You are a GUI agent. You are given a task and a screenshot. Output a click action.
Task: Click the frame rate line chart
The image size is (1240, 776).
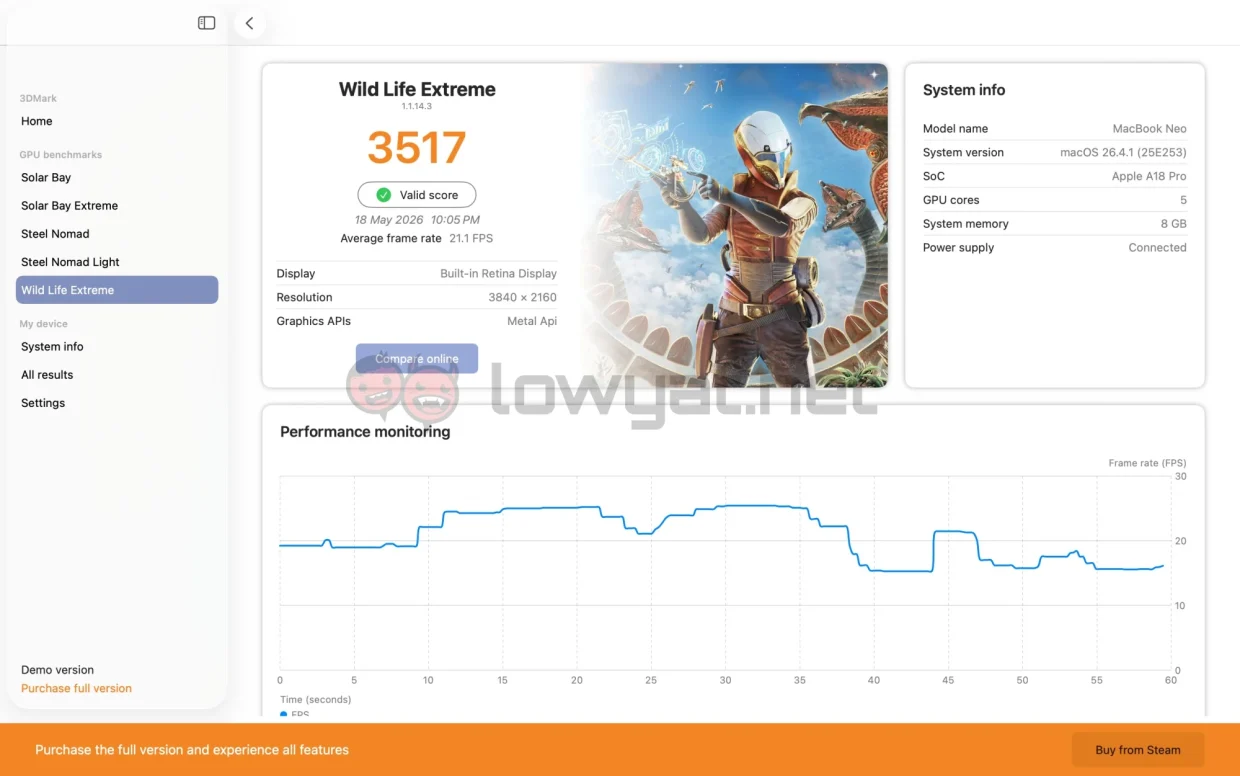[x=725, y=573]
